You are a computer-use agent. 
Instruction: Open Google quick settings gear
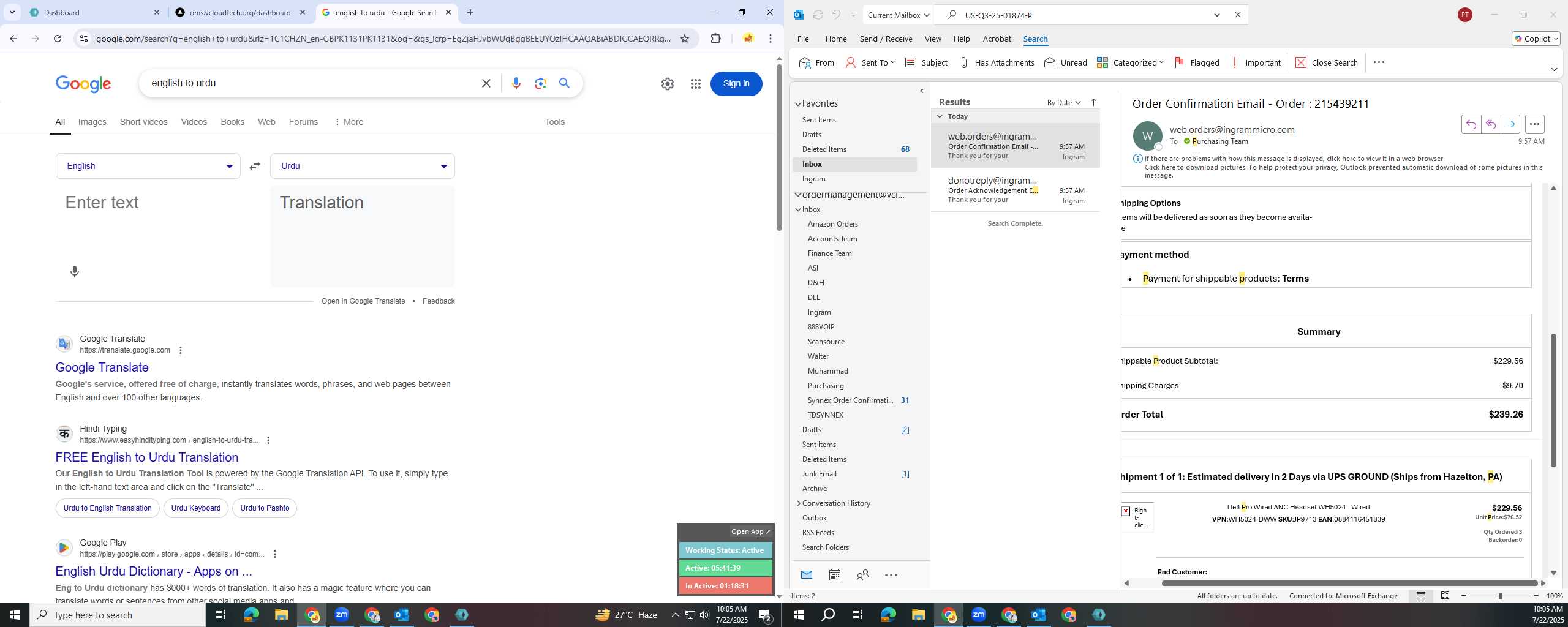pyautogui.click(x=668, y=84)
